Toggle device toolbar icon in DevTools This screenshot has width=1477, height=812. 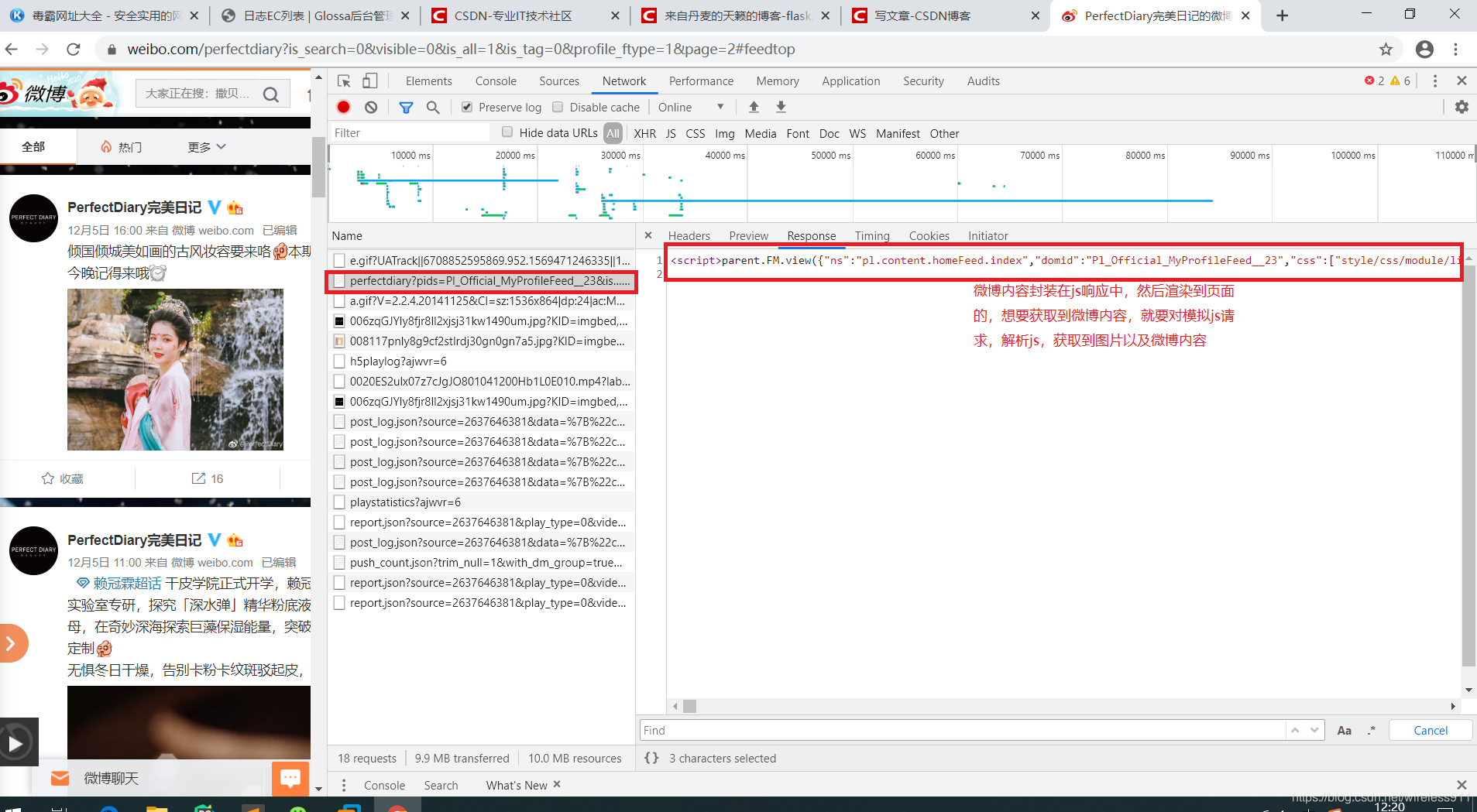(370, 81)
